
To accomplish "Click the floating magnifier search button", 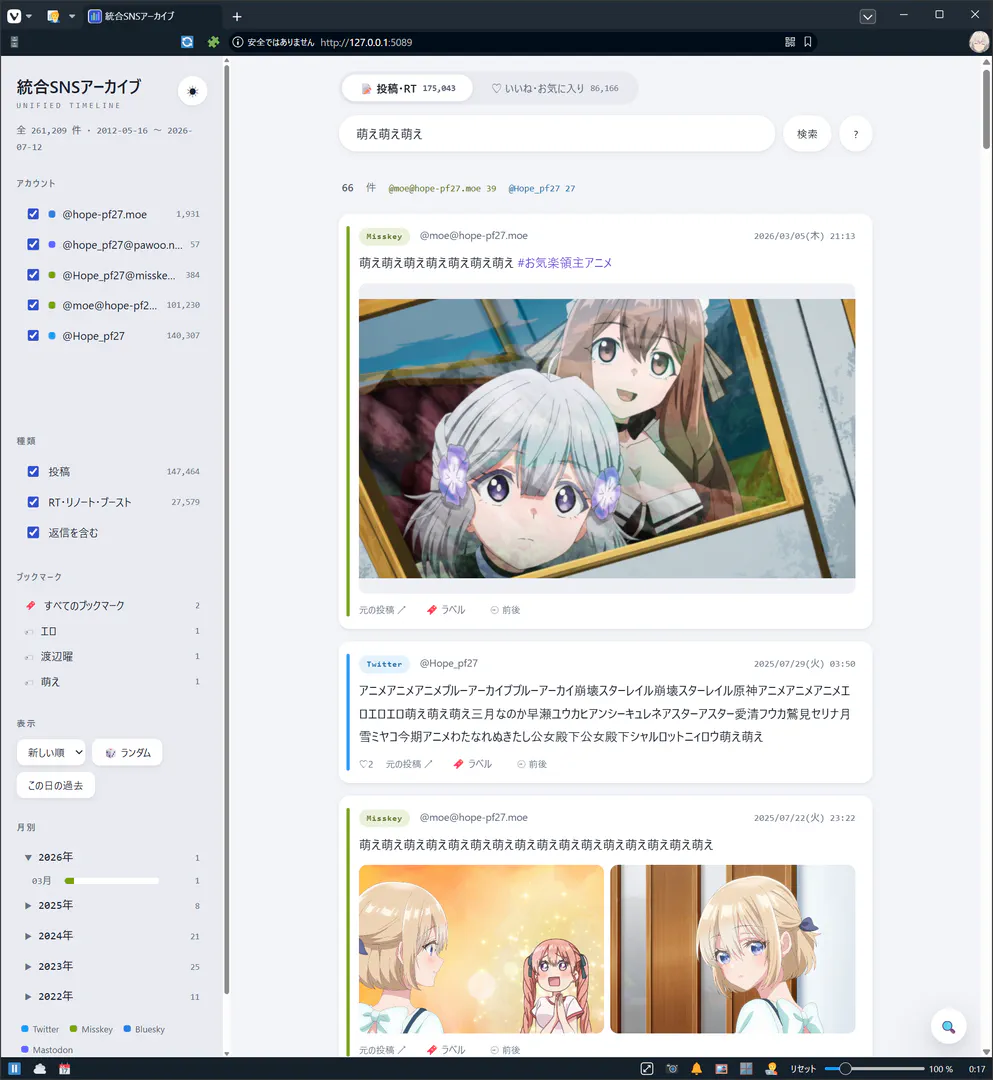I will (948, 1027).
